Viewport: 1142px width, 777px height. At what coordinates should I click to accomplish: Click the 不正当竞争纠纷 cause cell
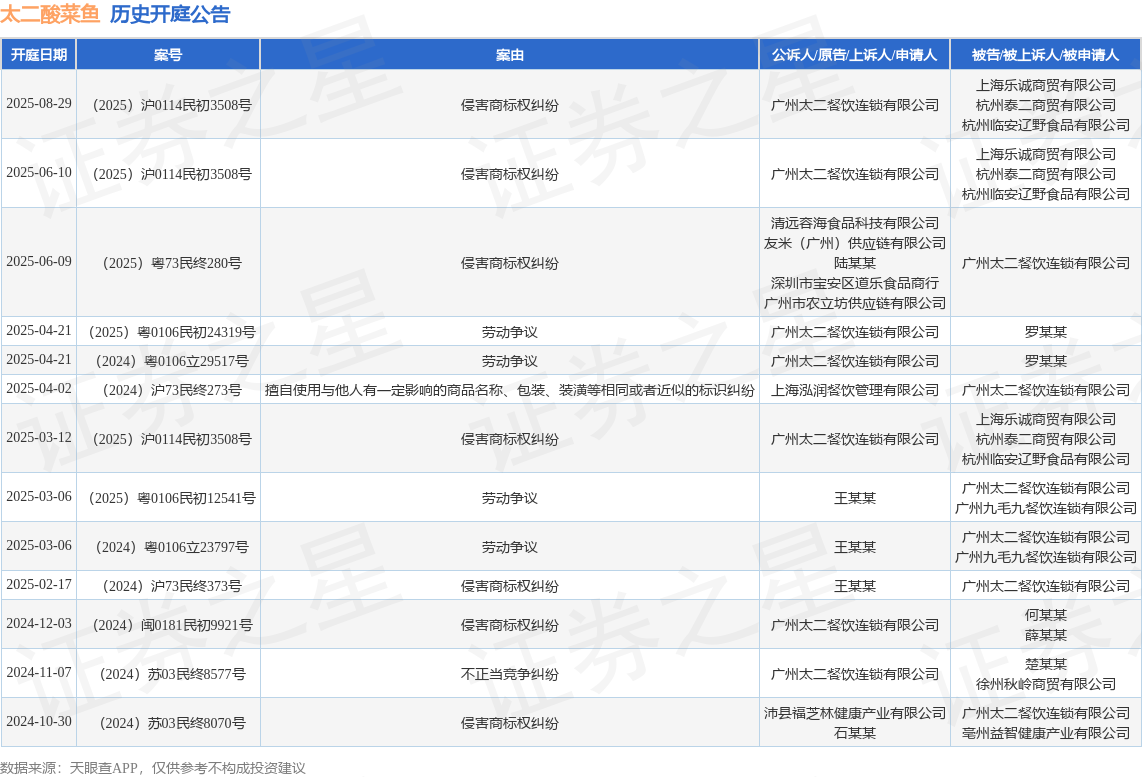coord(510,674)
